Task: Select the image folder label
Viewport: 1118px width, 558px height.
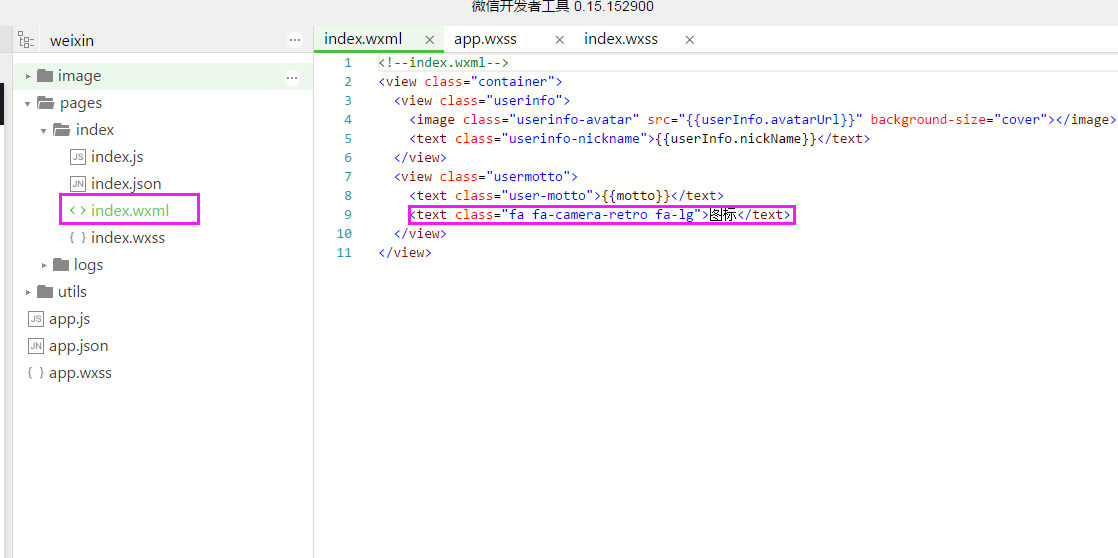Action: (x=79, y=76)
